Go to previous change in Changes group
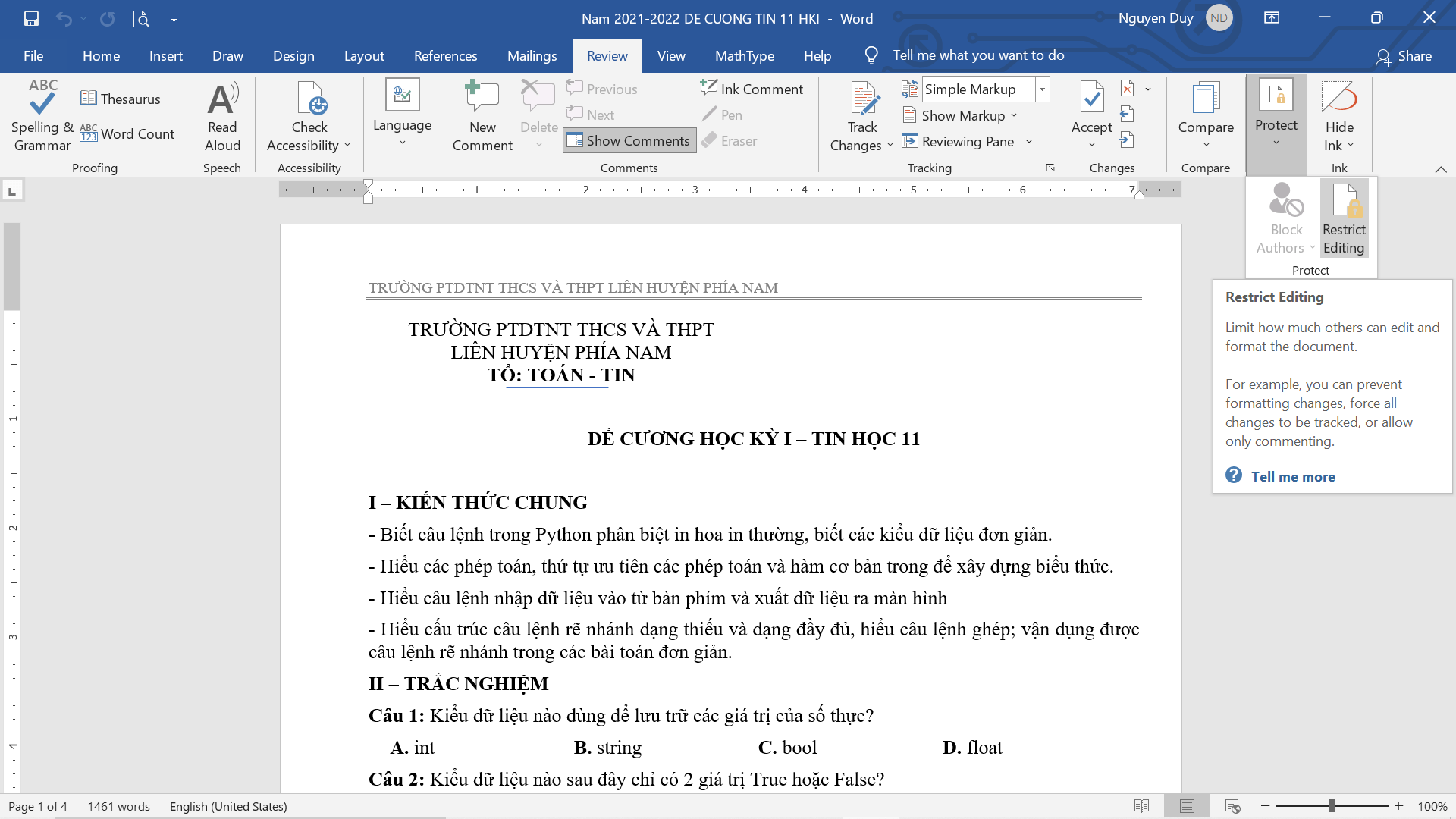The height and width of the screenshot is (819, 1456). coord(1128,115)
